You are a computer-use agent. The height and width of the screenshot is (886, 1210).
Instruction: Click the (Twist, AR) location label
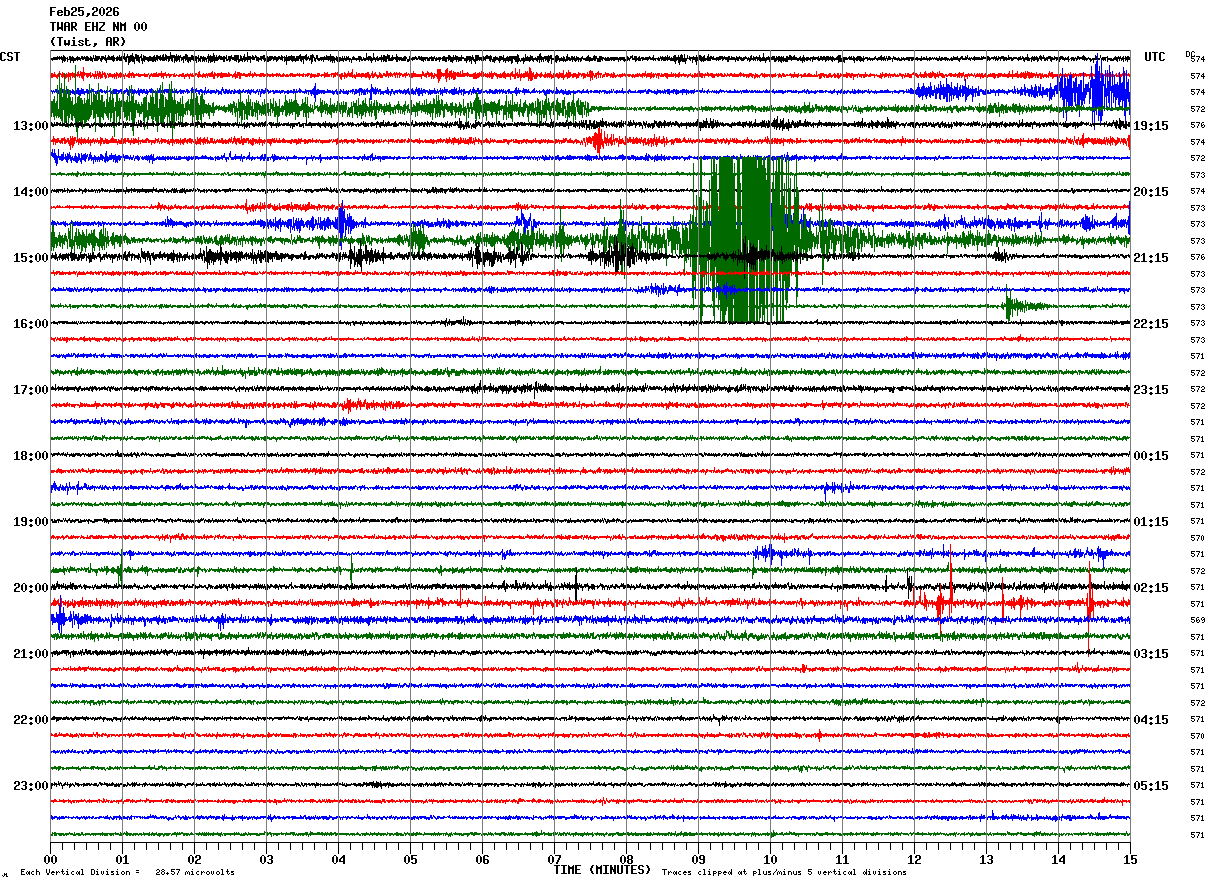[88, 42]
